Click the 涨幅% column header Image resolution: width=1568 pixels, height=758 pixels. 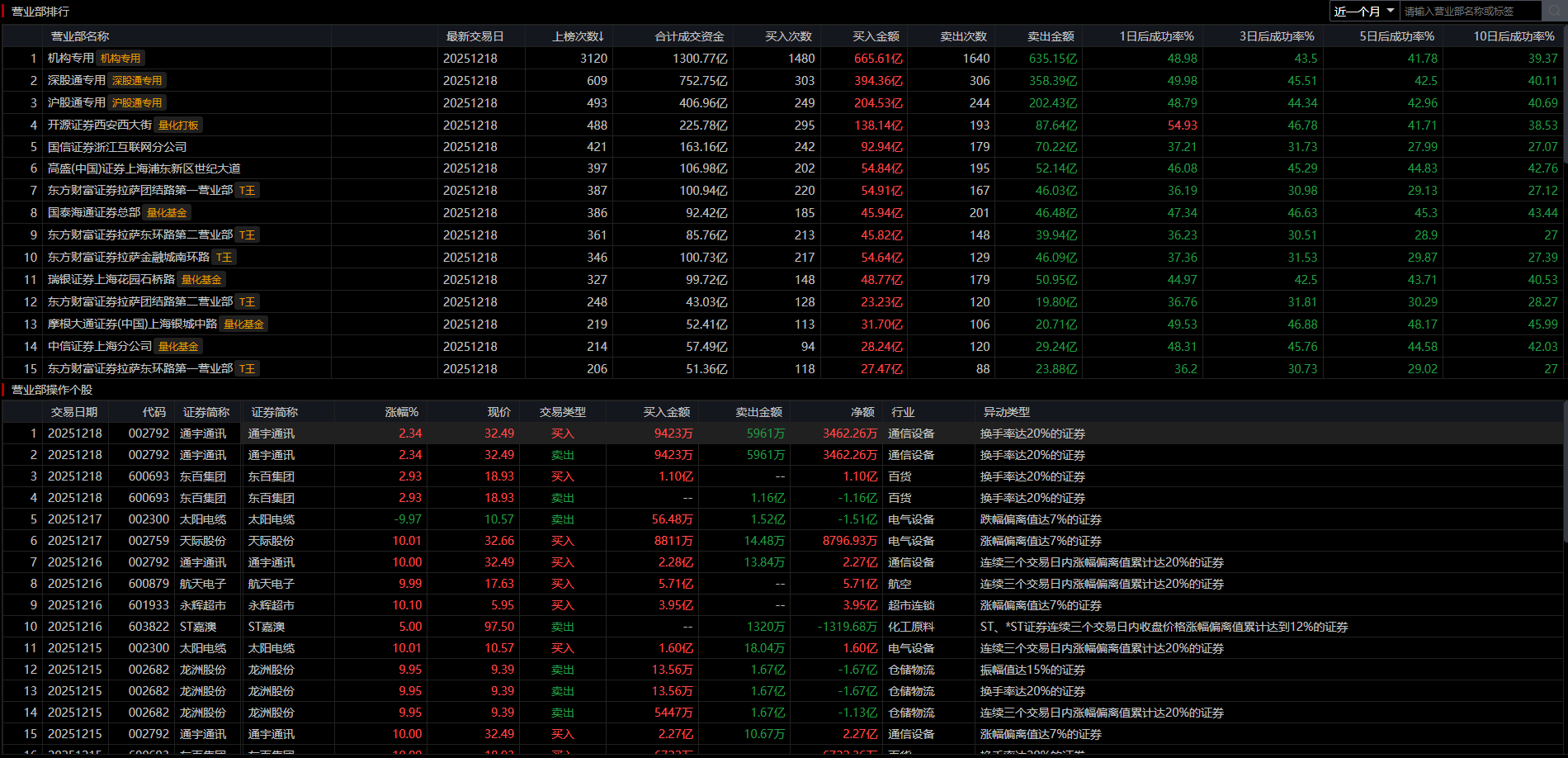402,412
